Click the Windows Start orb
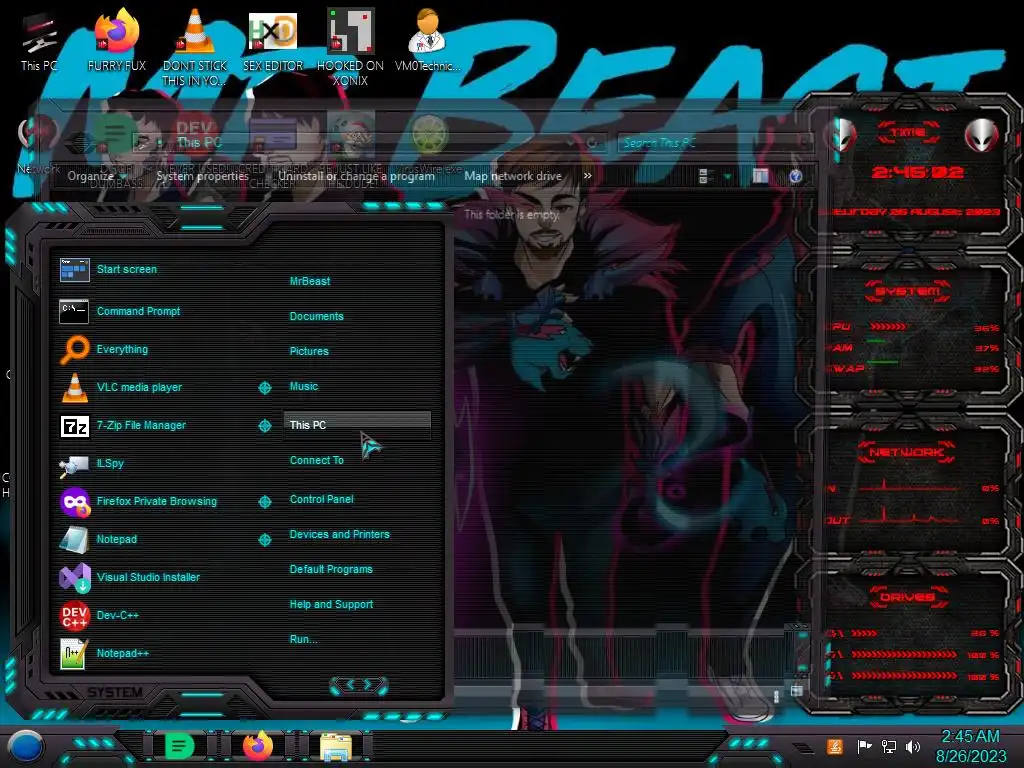The height and width of the screenshot is (768, 1024). click(x=26, y=746)
